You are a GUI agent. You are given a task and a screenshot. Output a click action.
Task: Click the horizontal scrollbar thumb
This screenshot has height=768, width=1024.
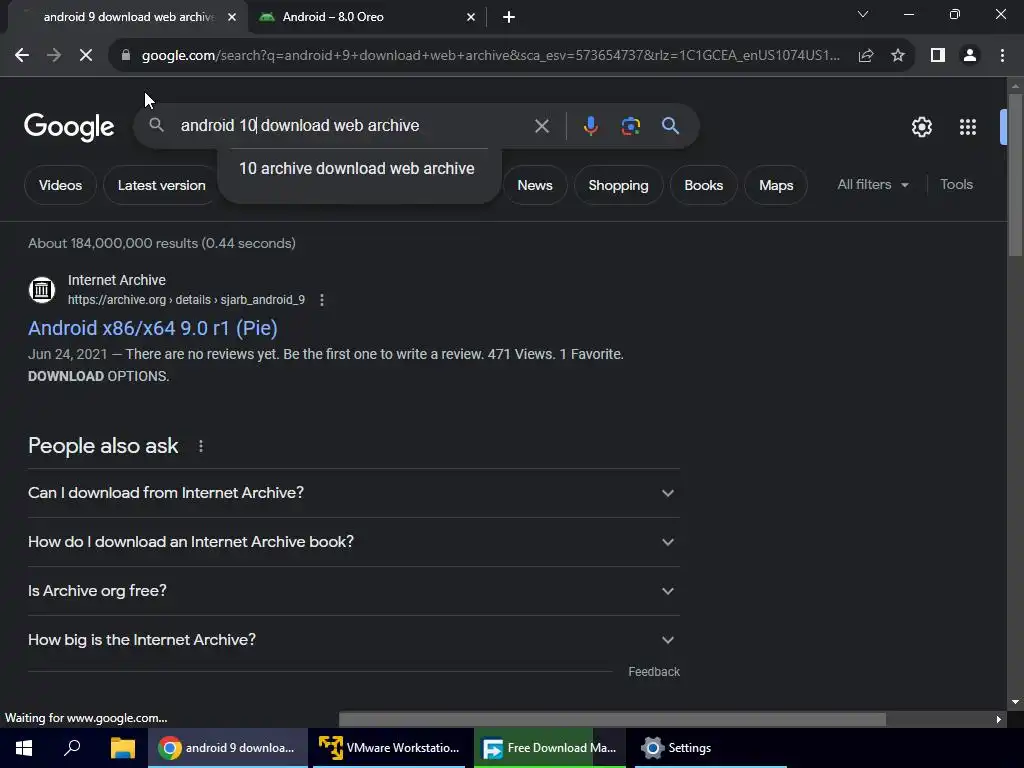[x=612, y=720]
